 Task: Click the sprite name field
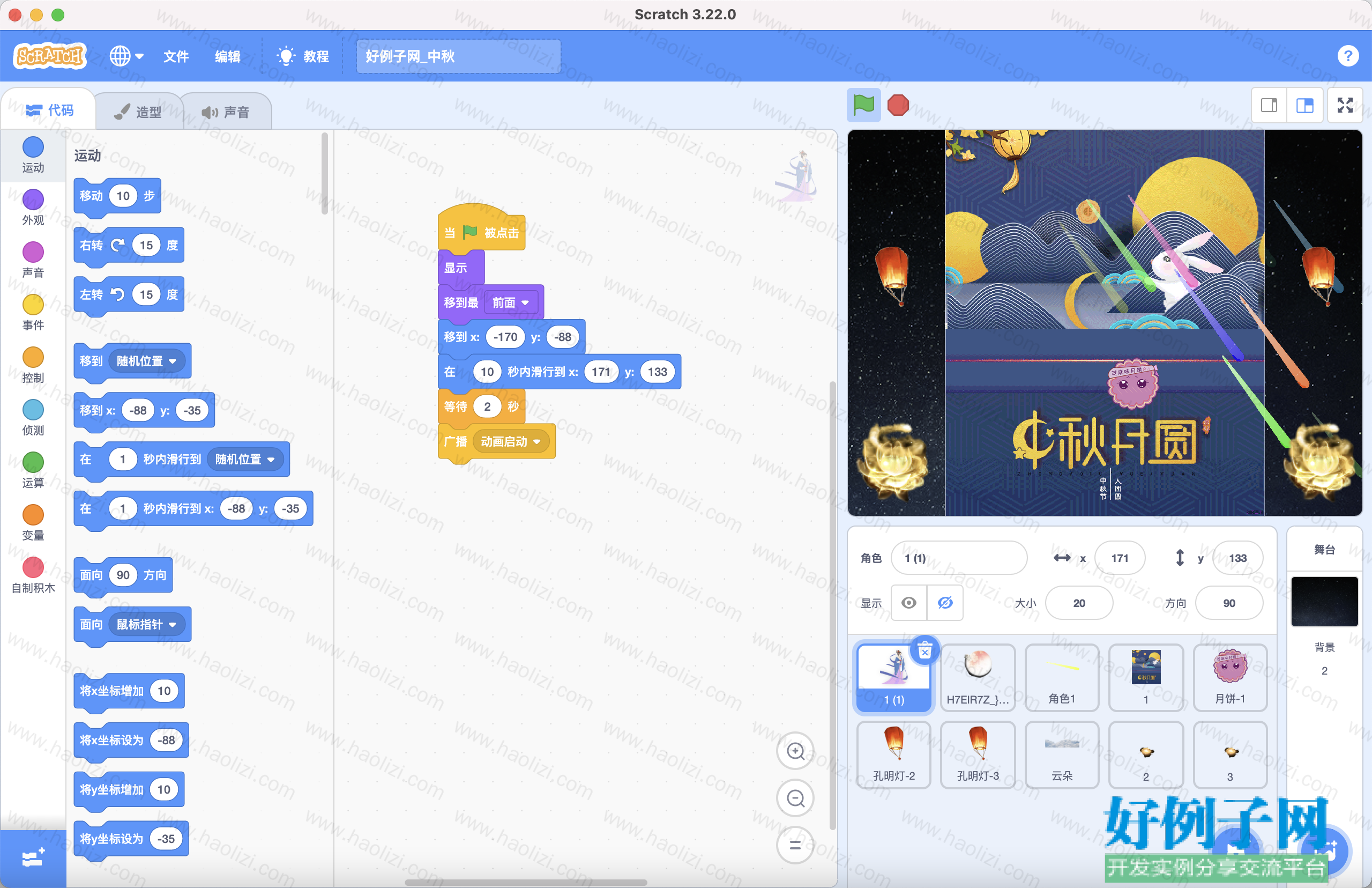[x=959, y=558]
